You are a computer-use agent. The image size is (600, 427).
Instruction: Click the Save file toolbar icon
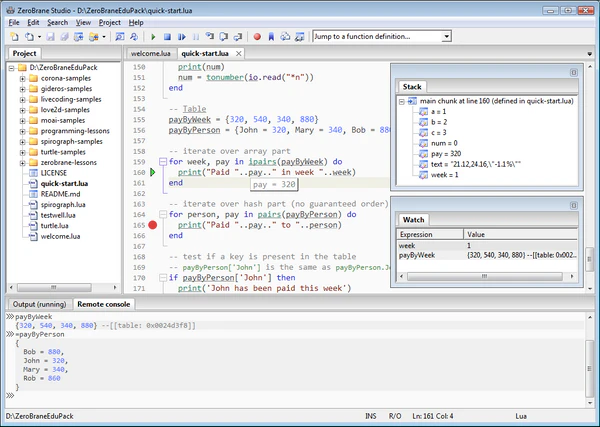tap(48, 37)
